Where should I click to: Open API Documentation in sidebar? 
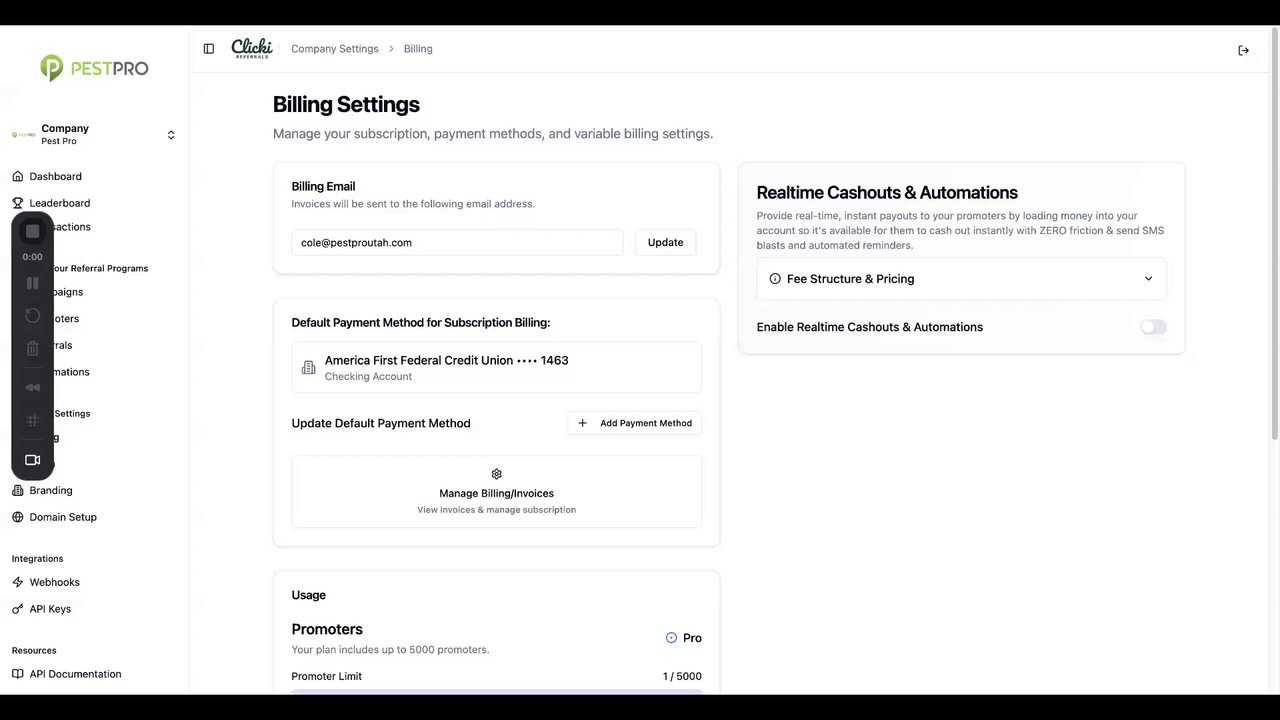(x=75, y=674)
